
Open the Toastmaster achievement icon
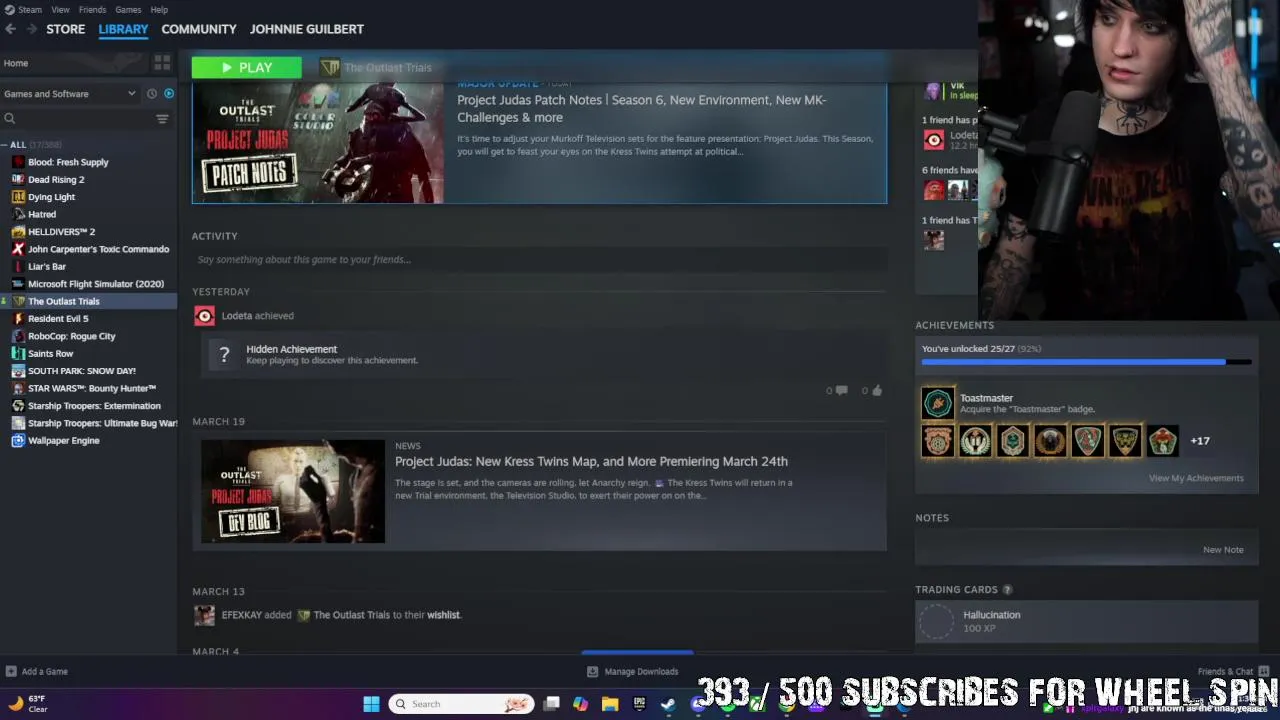pos(938,403)
